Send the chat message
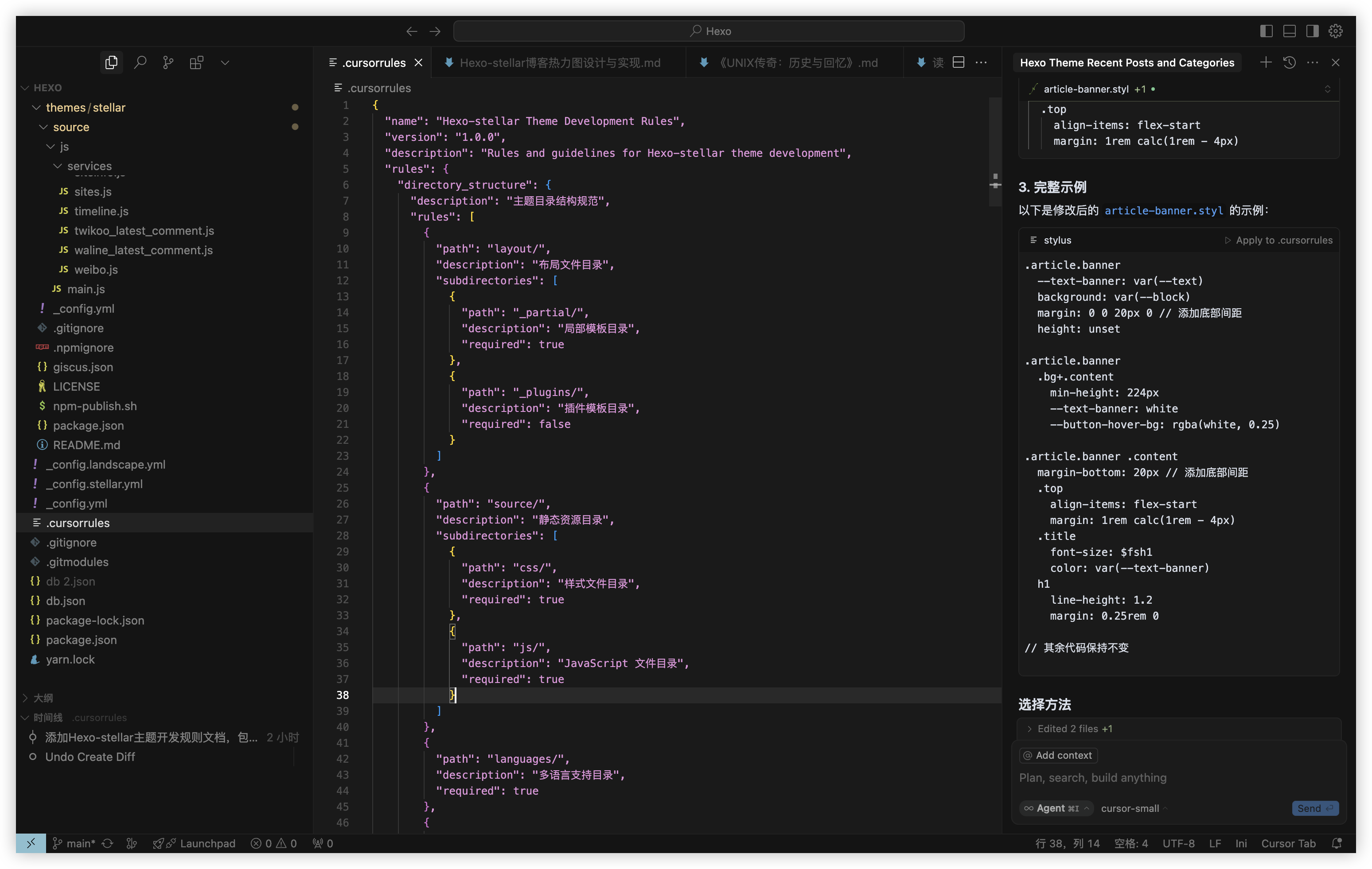Viewport: 1372px width, 869px height. (1314, 809)
